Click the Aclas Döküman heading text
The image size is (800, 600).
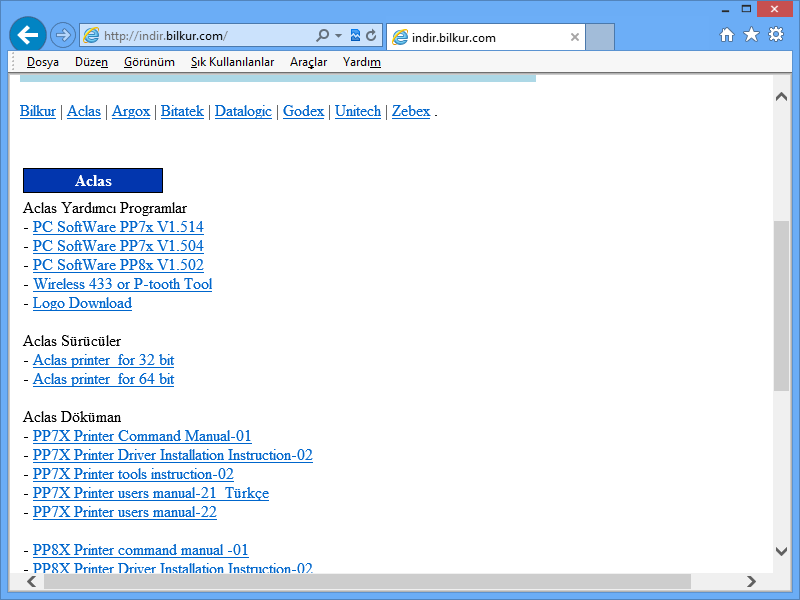click(x=72, y=417)
